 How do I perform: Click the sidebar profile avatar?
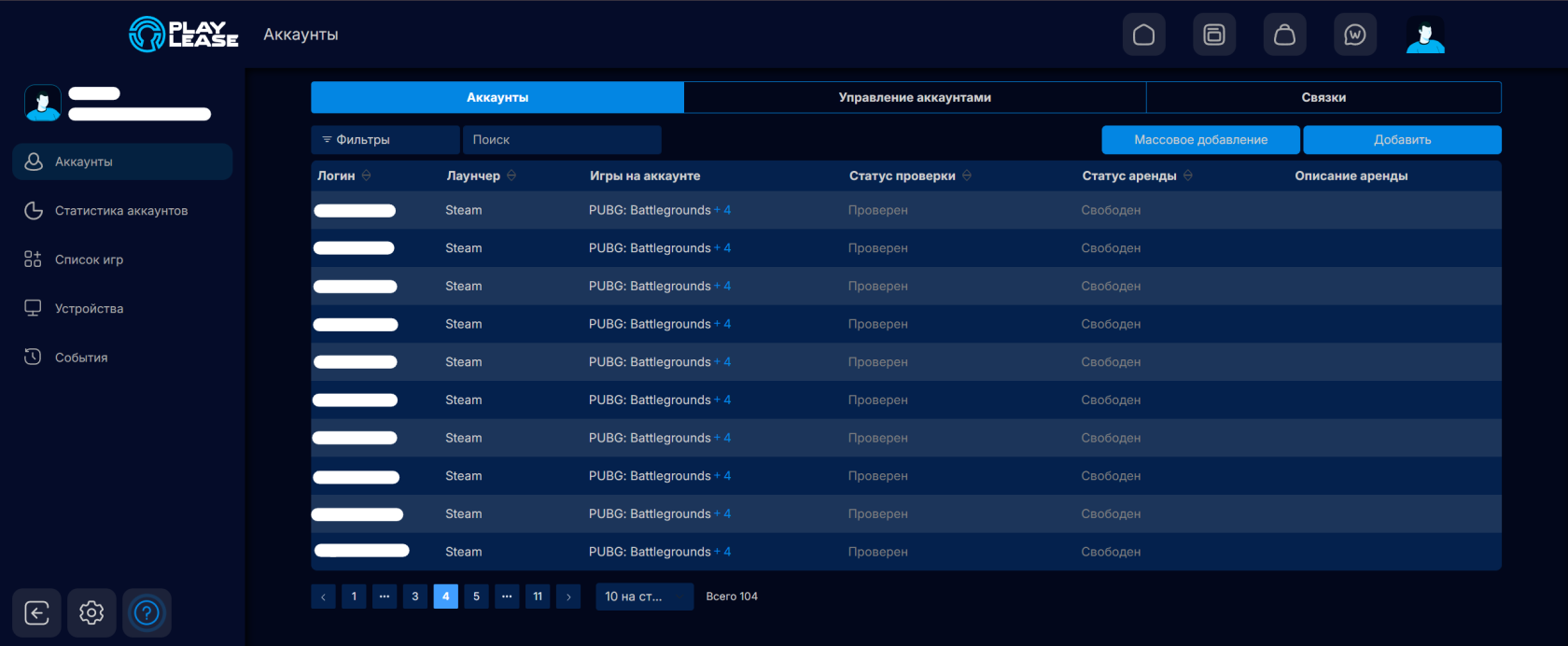43,103
